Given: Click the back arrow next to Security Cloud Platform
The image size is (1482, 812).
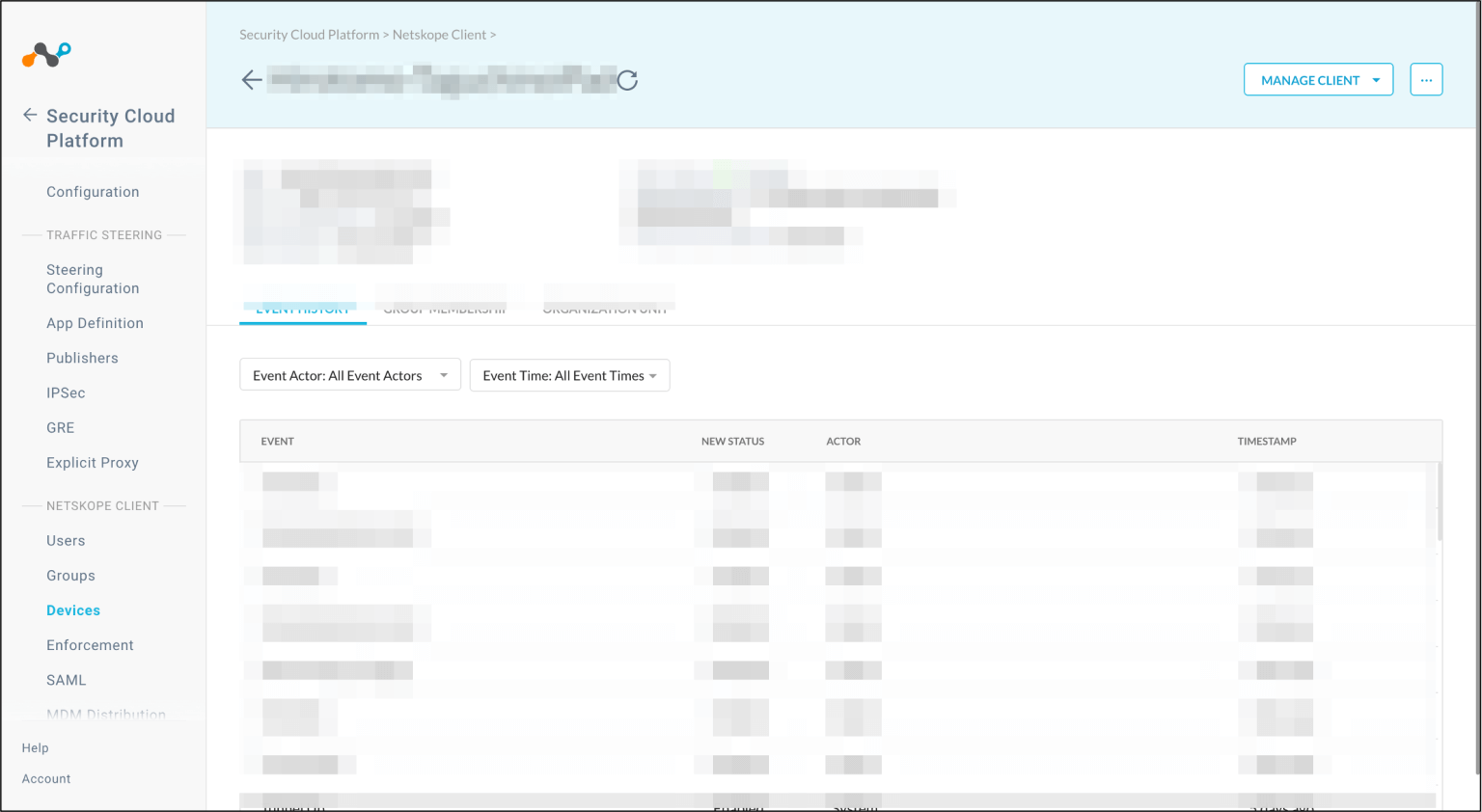Looking at the screenshot, I should click(30, 115).
